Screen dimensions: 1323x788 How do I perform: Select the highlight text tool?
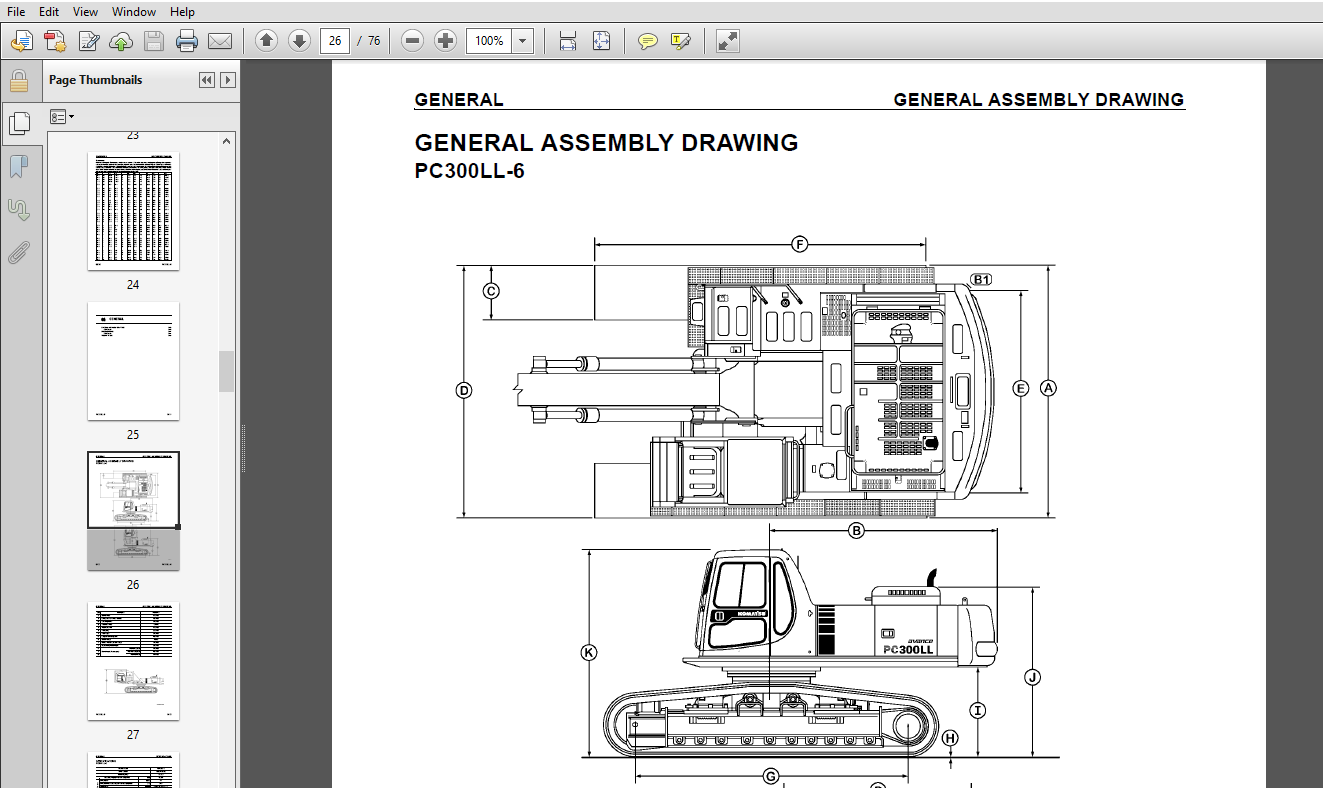coord(681,41)
